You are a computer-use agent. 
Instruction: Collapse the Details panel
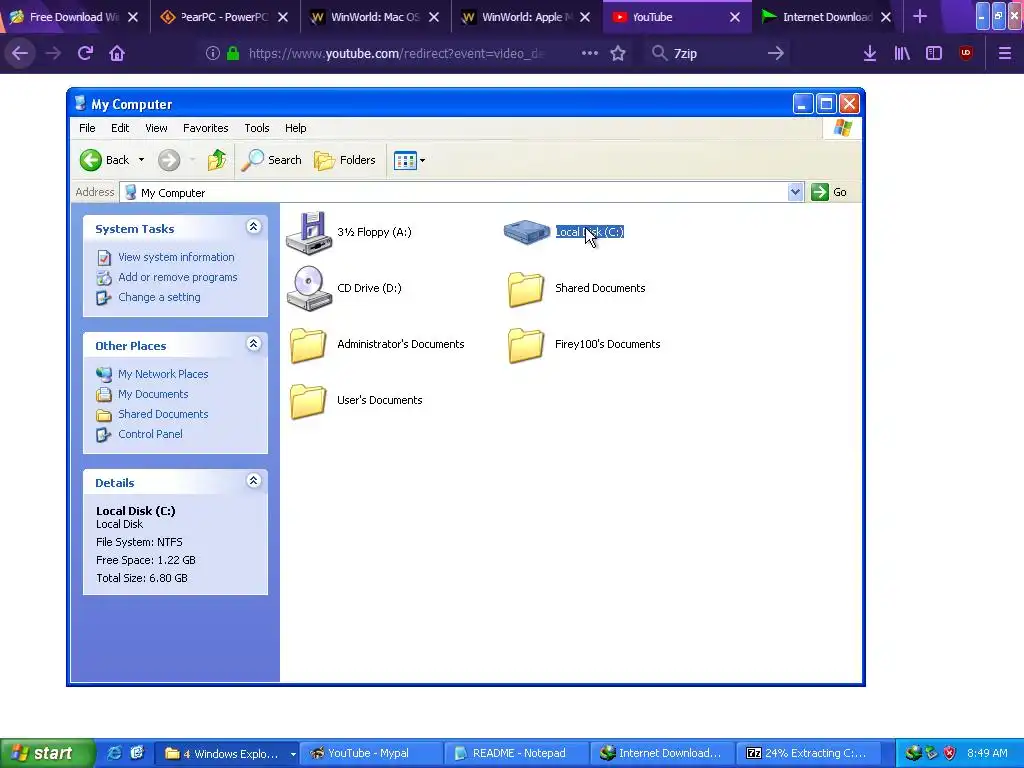pos(253,481)
